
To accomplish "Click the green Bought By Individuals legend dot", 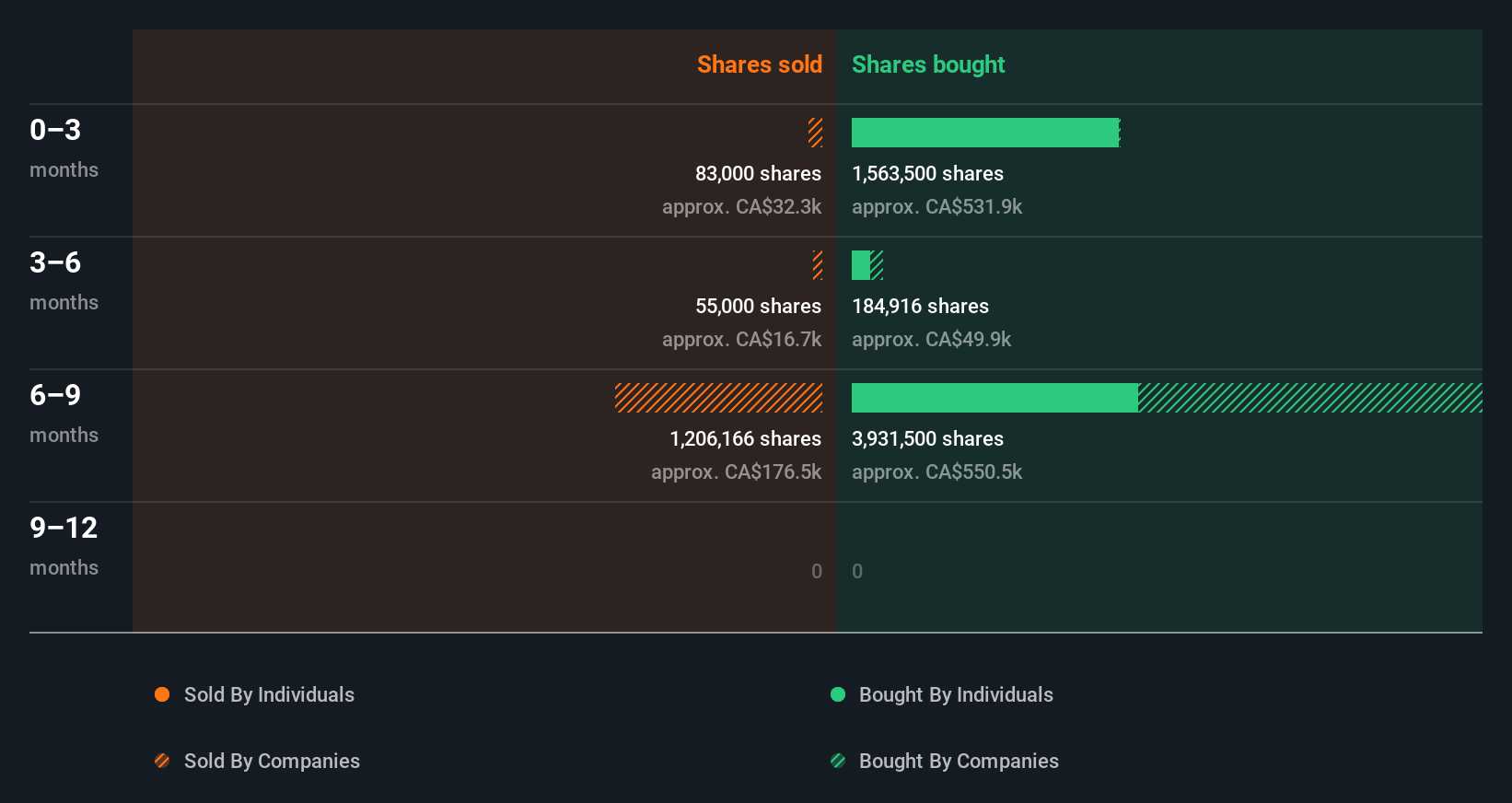I will click(x=838, y=694).
